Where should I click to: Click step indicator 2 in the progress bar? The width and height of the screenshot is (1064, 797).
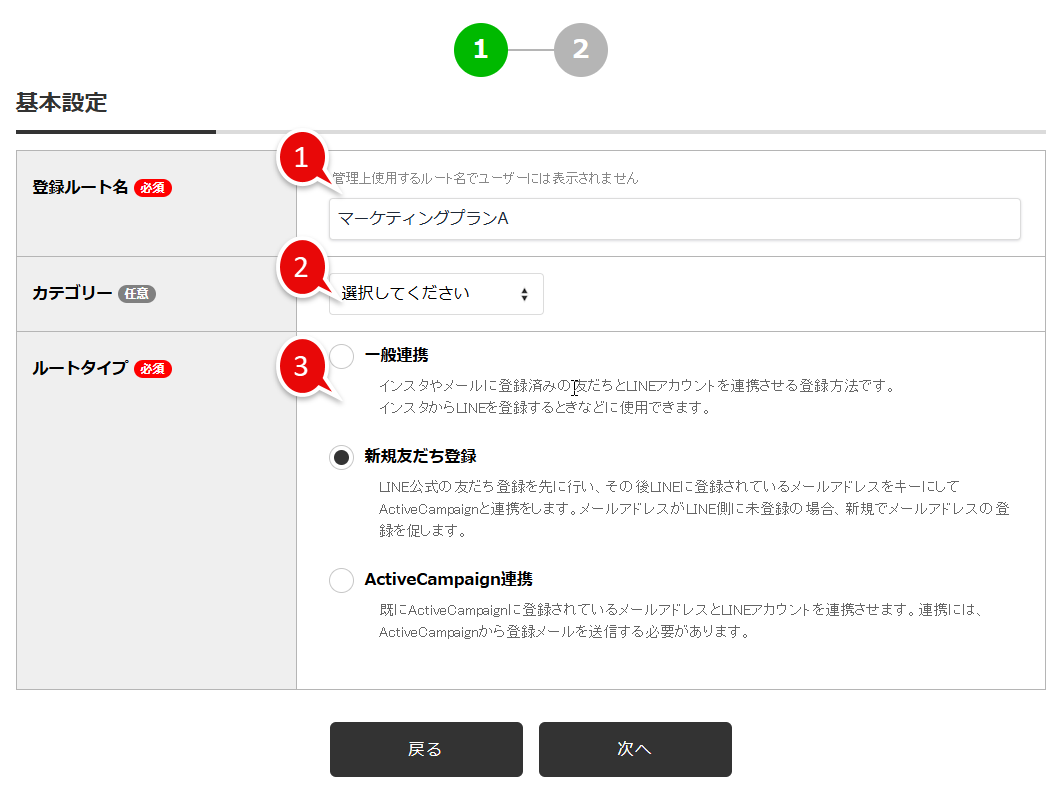581,50
